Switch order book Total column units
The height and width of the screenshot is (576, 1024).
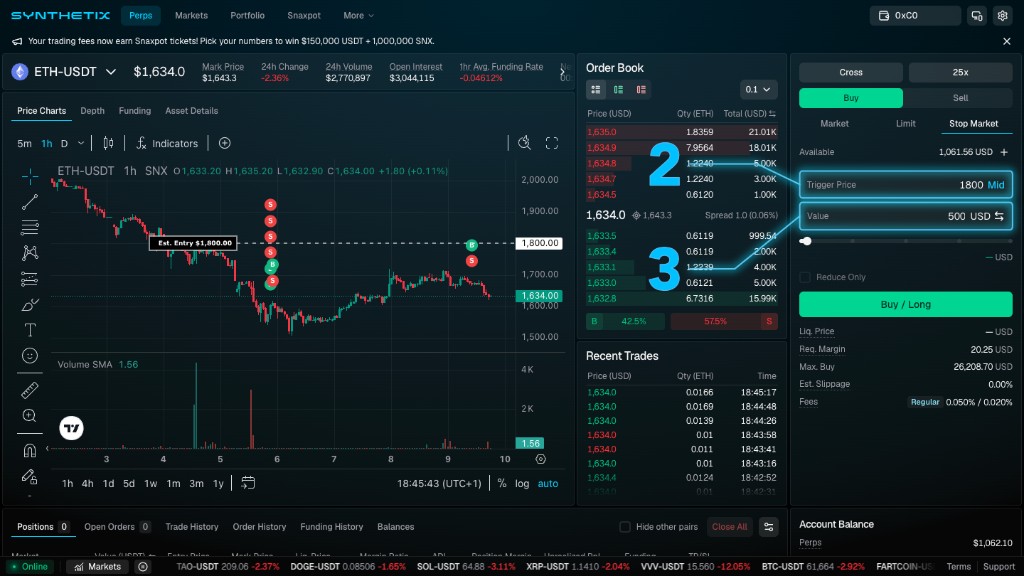point(773,114)
